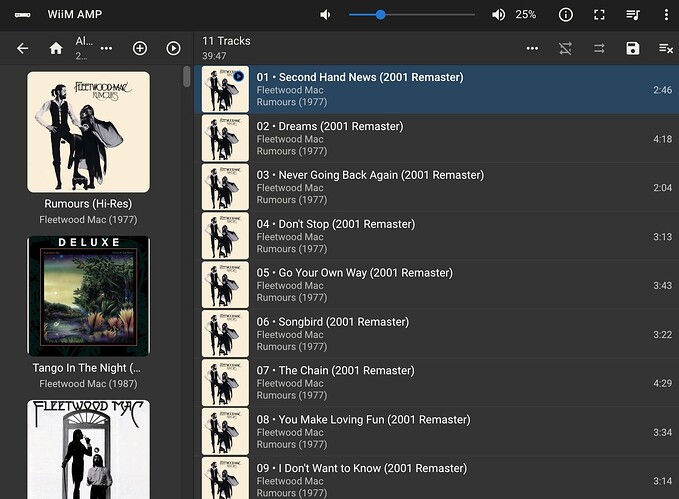Viewport: 679px width, 499px height.
Task: Go to the Home icon
Action: (x=56, y=48)
